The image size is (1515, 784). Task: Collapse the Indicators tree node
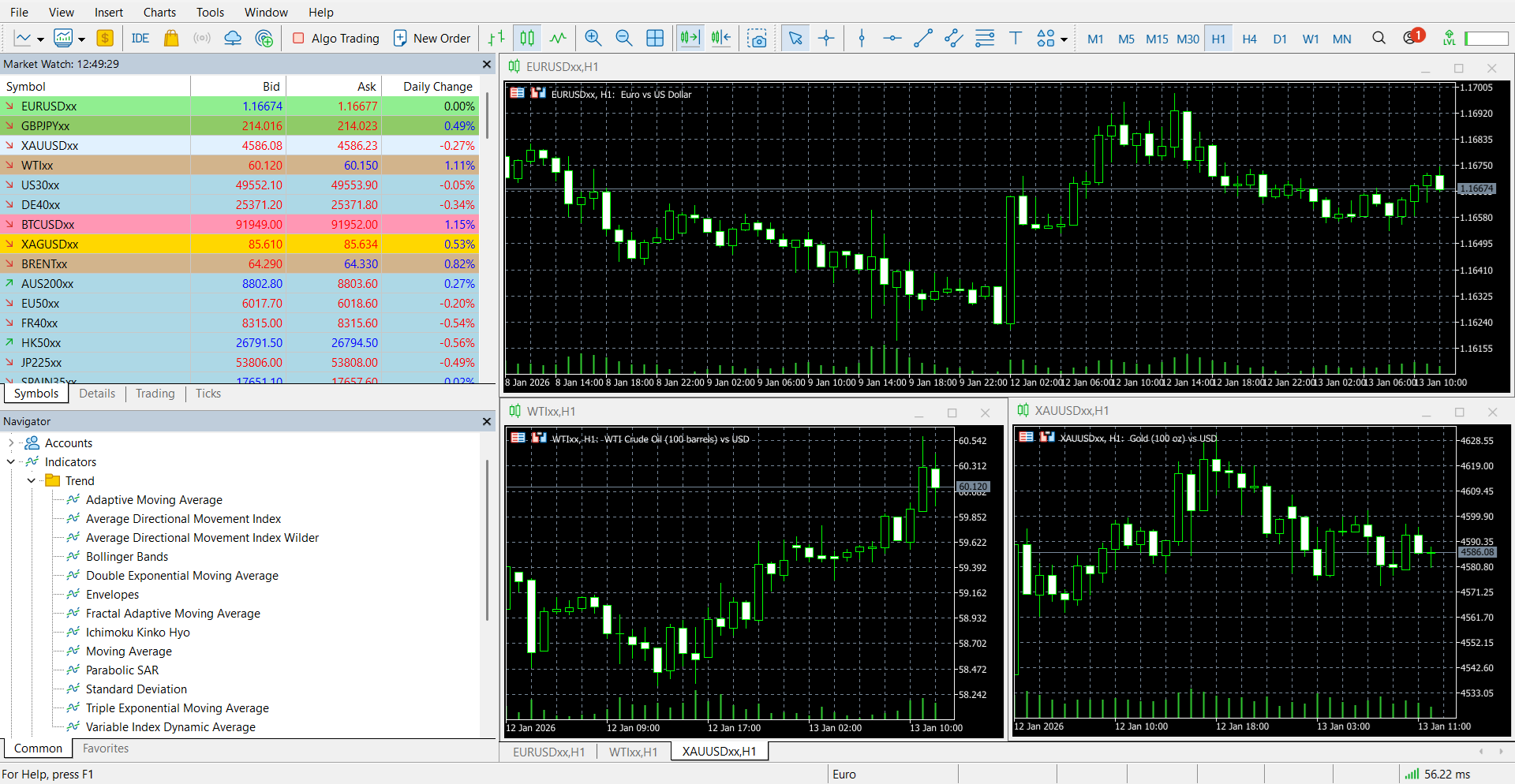click(11, 462)
